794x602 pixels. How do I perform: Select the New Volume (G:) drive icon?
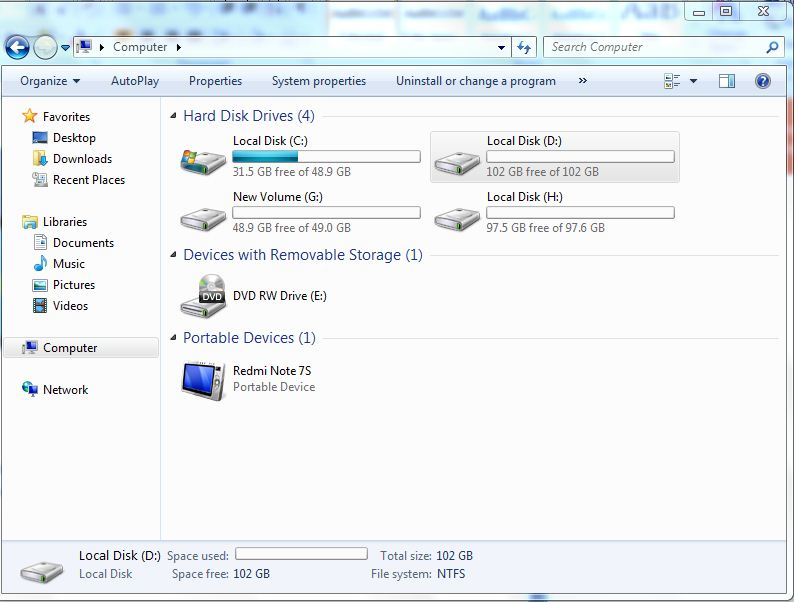(x=203, y=214)
